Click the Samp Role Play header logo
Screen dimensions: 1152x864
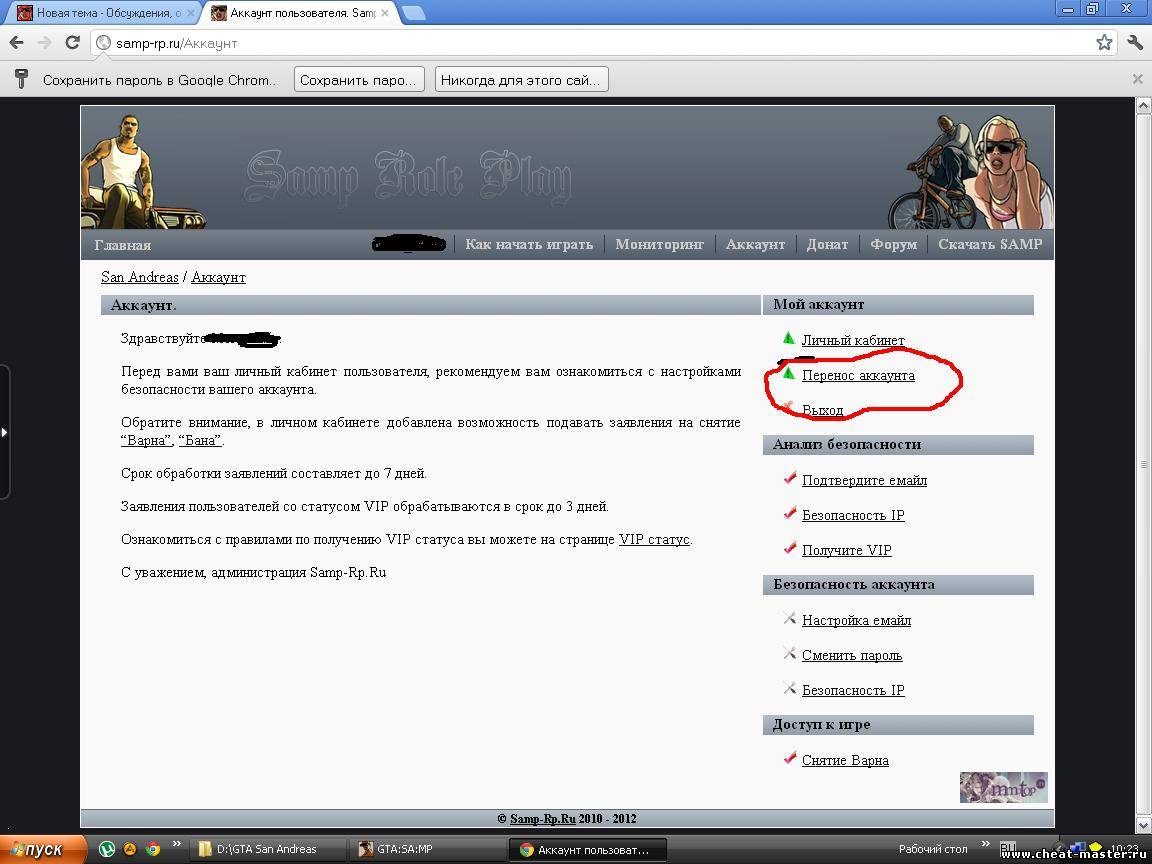click(408, 176)
